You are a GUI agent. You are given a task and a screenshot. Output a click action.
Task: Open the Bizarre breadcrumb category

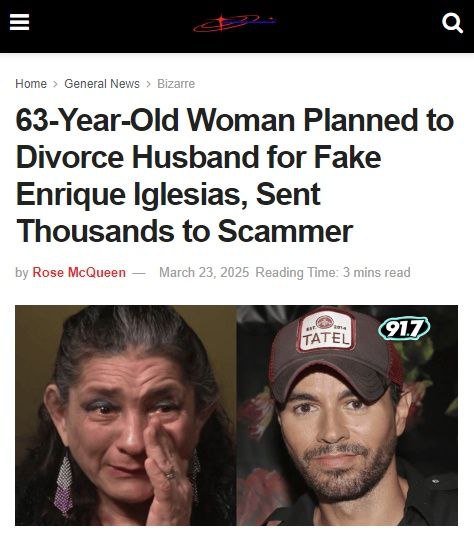point(176,84)
